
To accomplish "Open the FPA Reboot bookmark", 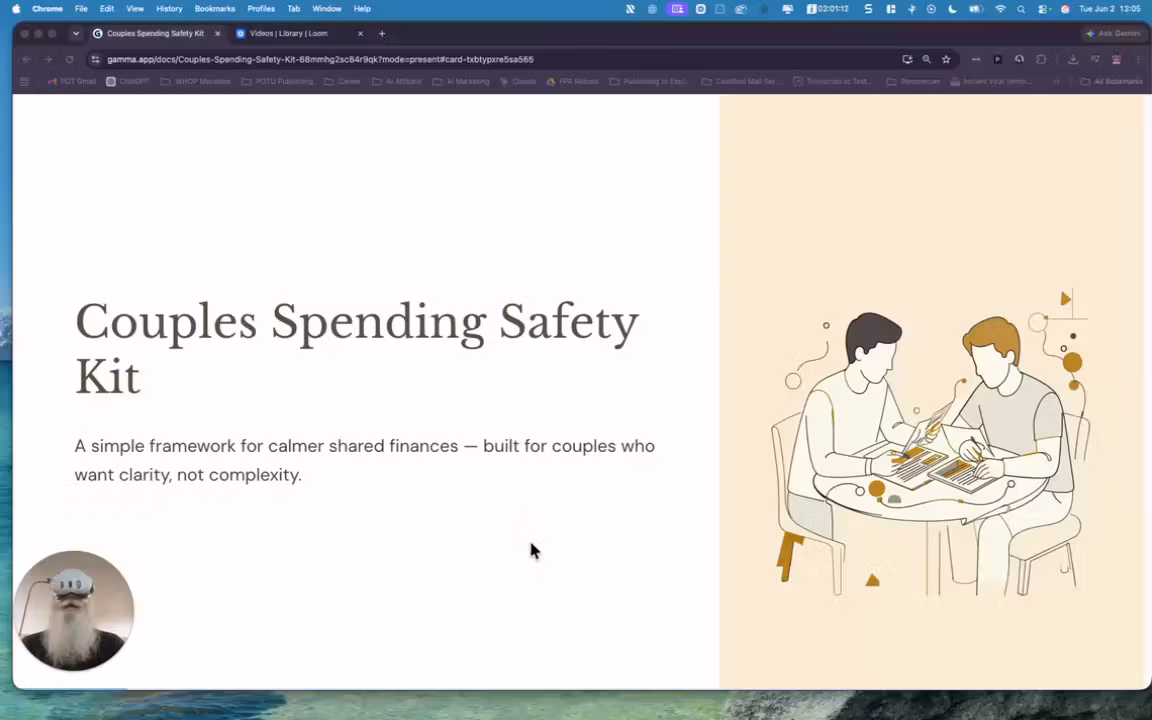I will 572,82.
